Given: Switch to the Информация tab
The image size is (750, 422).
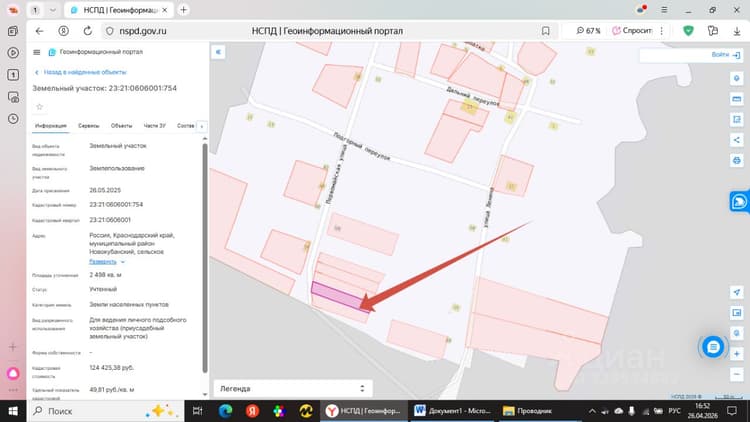Looking at the screenshot, I should [x=51, y=126].
